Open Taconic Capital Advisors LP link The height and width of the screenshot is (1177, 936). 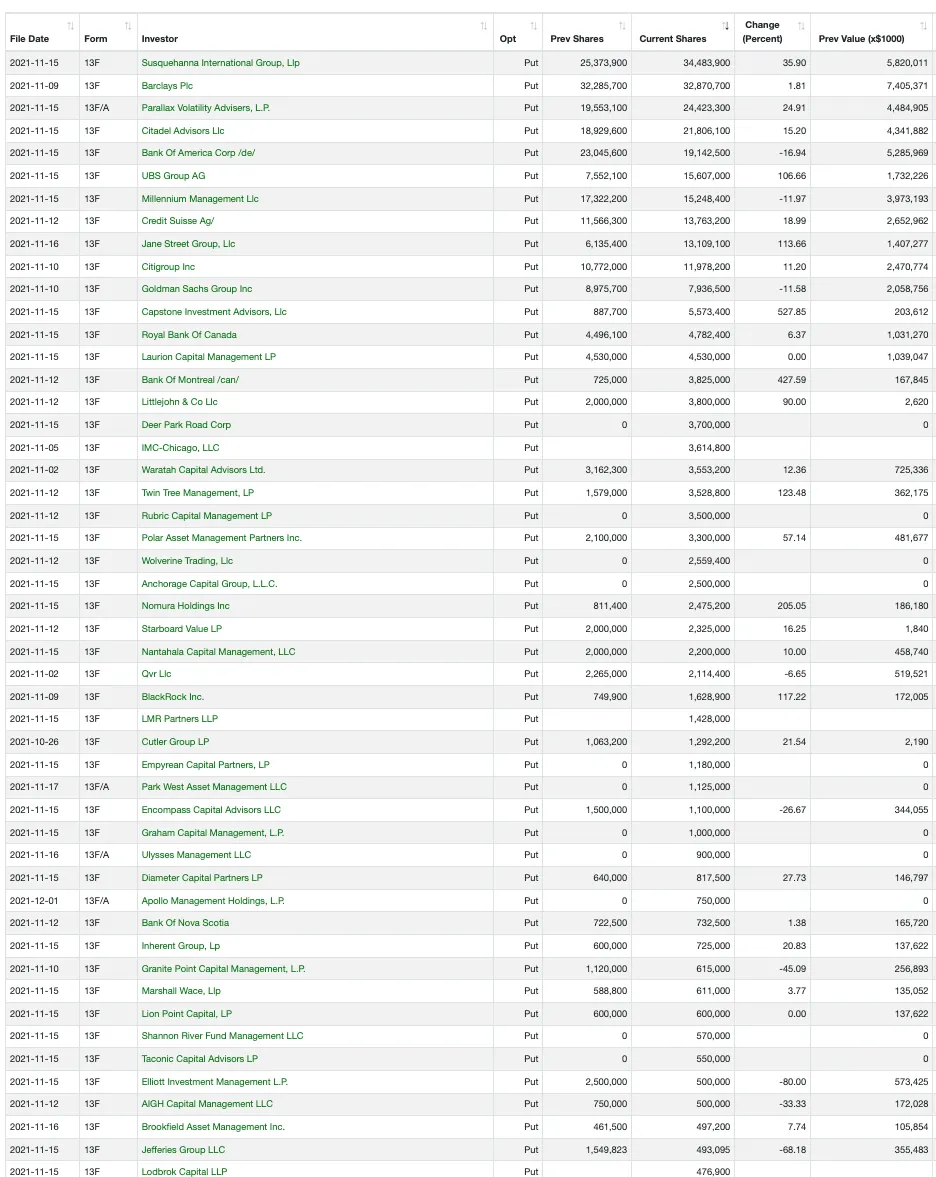point(200,1059)
